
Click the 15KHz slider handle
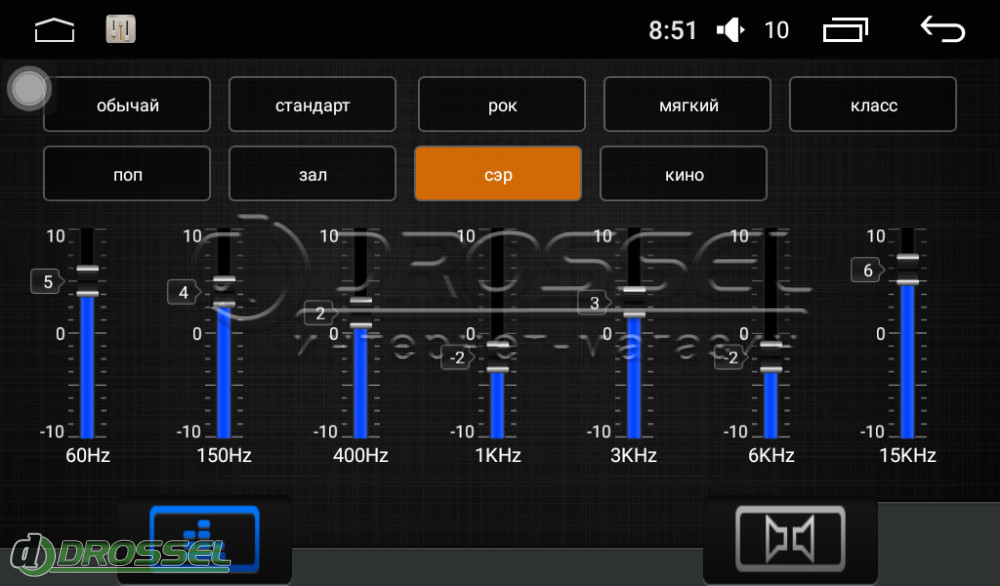point(908,270)
